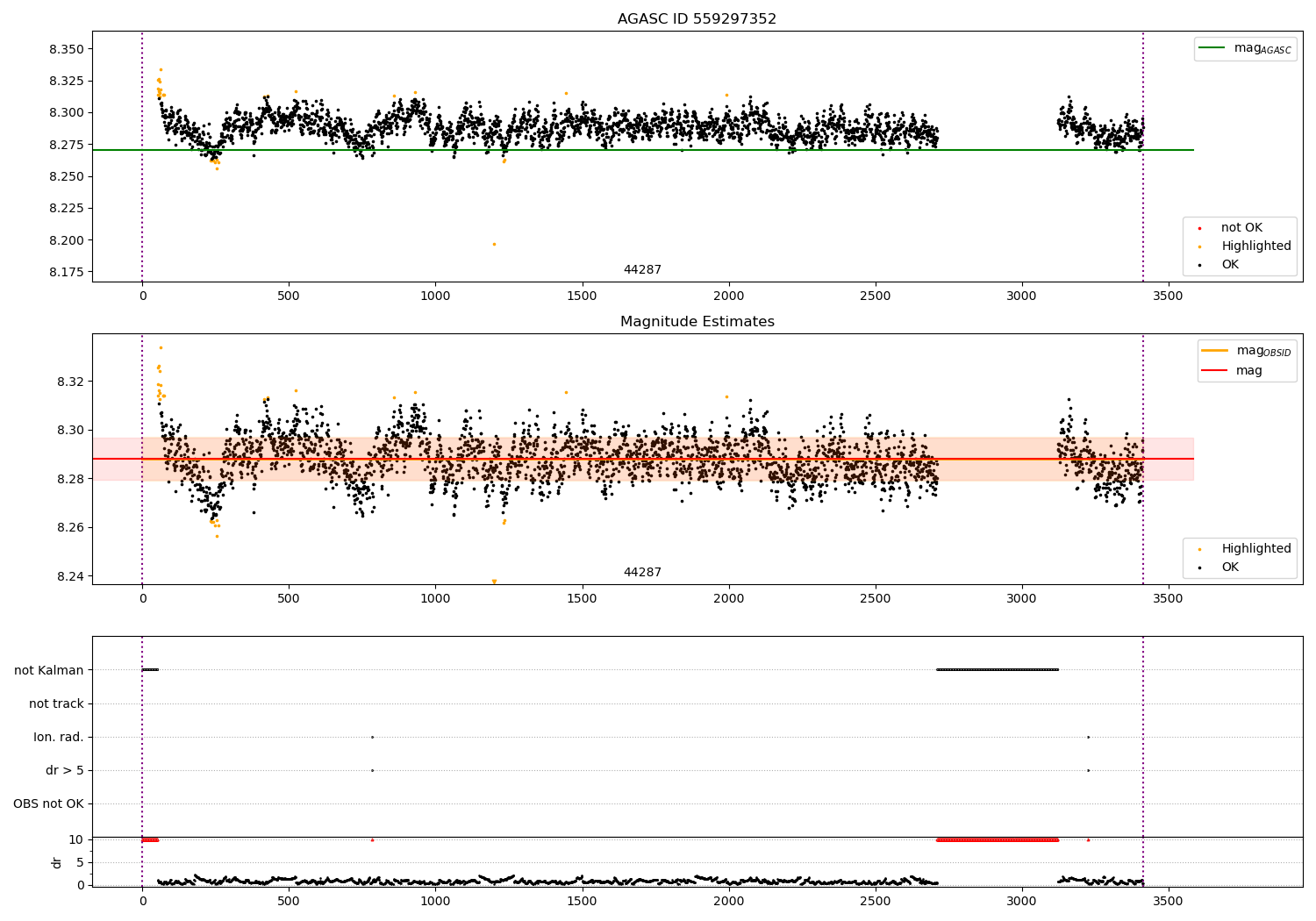Screen dimensions: 1316x921
Task: Click the orange mag OBSID legend line
Action: point(1215,351)
